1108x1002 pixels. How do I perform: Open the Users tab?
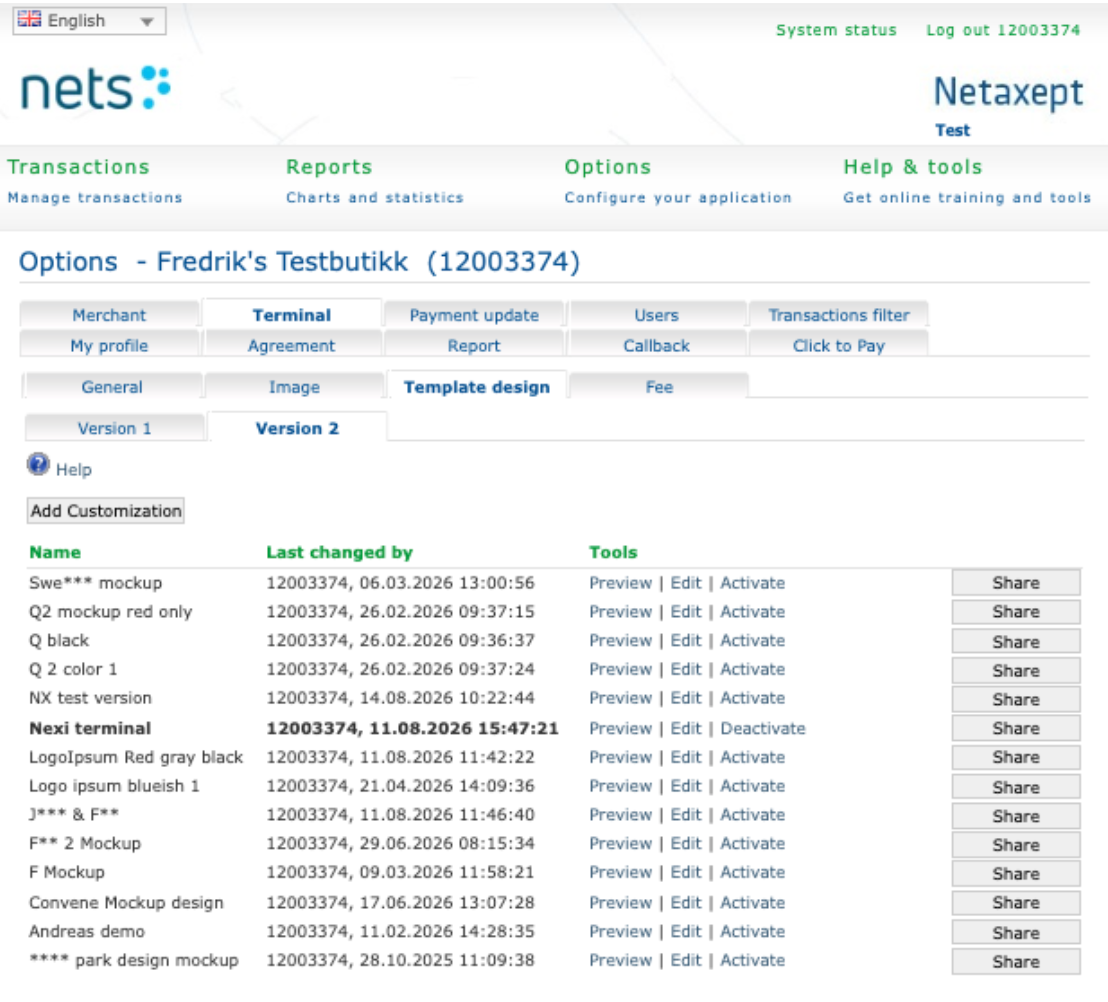point(656,315)
